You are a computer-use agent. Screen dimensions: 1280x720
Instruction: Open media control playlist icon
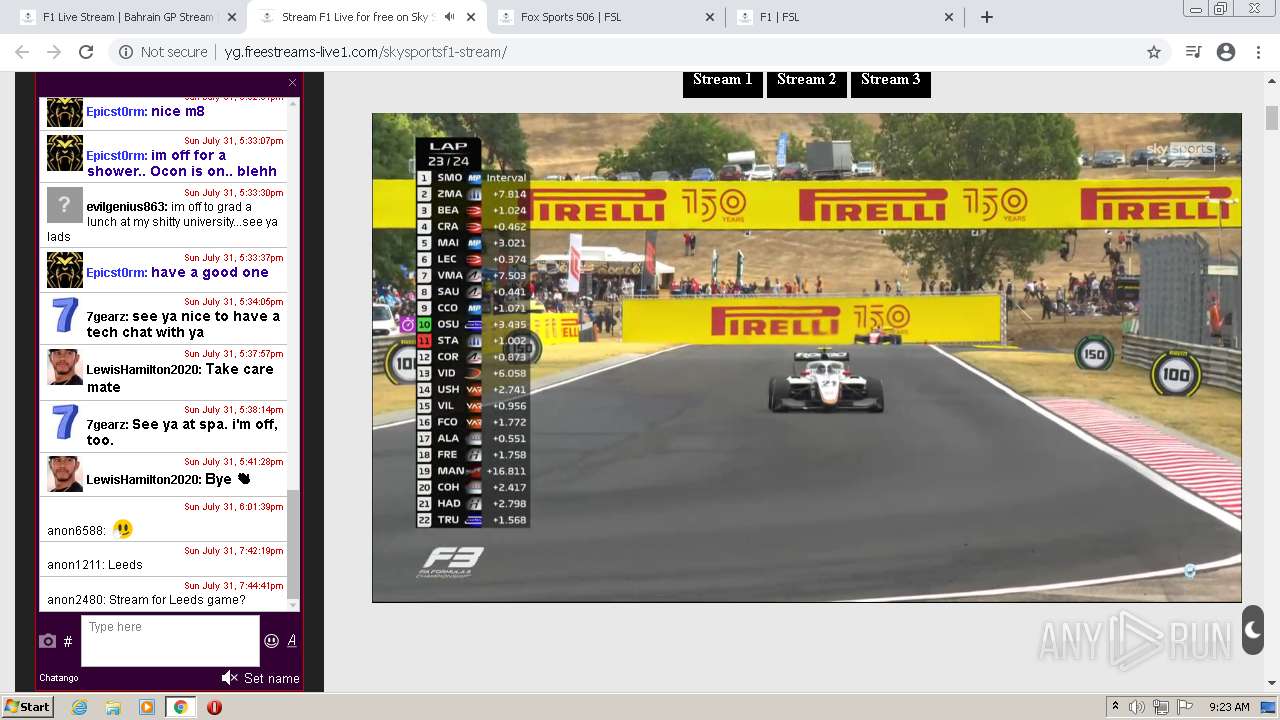coord(1193,52)
